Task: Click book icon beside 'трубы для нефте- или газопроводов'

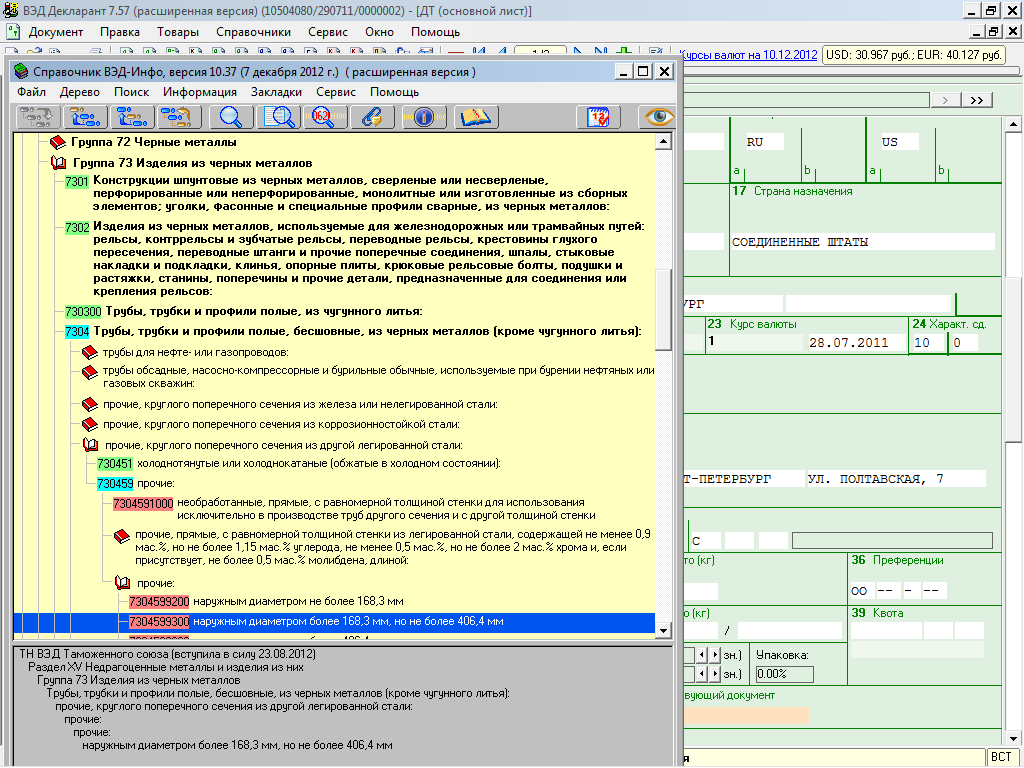Action: (89, 353)
